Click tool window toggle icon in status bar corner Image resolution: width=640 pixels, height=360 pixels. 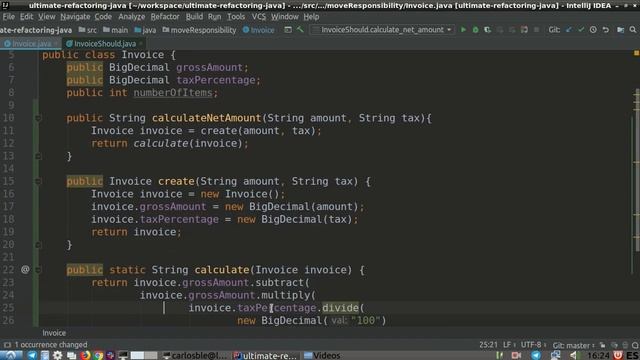[7, 345]
